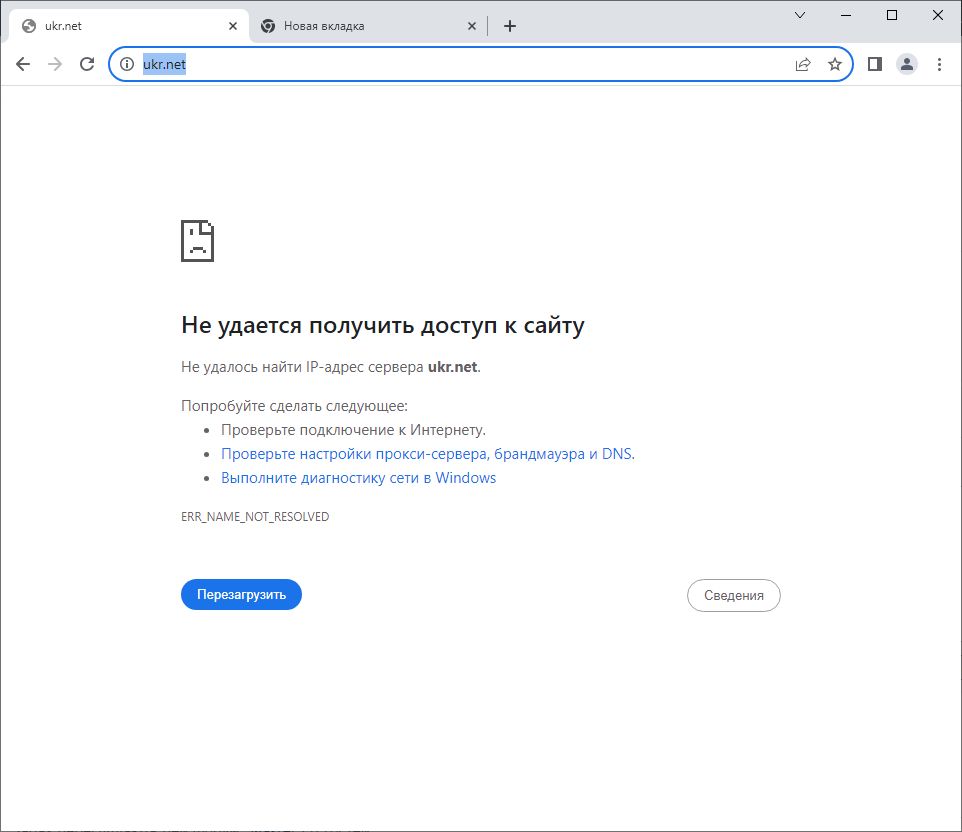962x832 pixels.
Task: Open site information icon in address bar
Action: pyautogui.click(x=127, y=64)
